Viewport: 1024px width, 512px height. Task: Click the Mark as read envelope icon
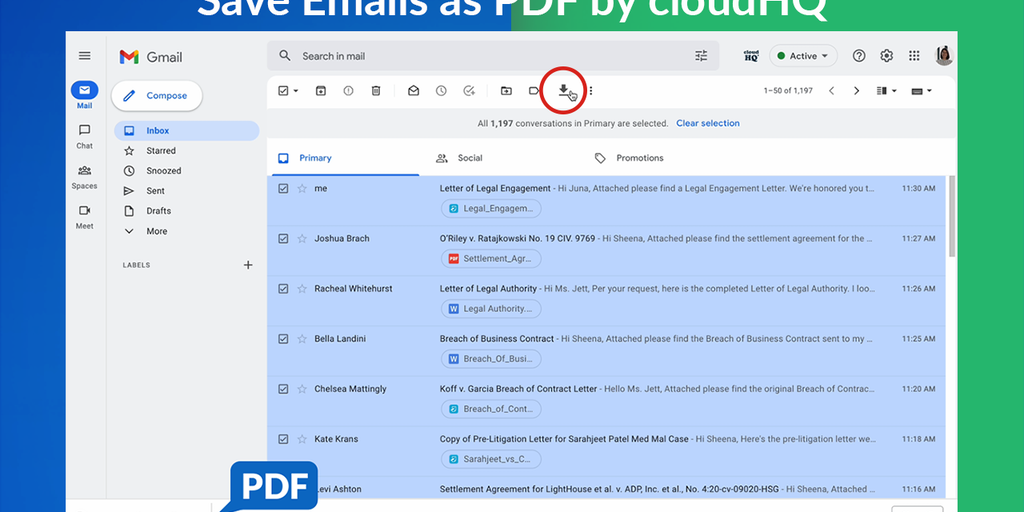(x=413, y=91)
